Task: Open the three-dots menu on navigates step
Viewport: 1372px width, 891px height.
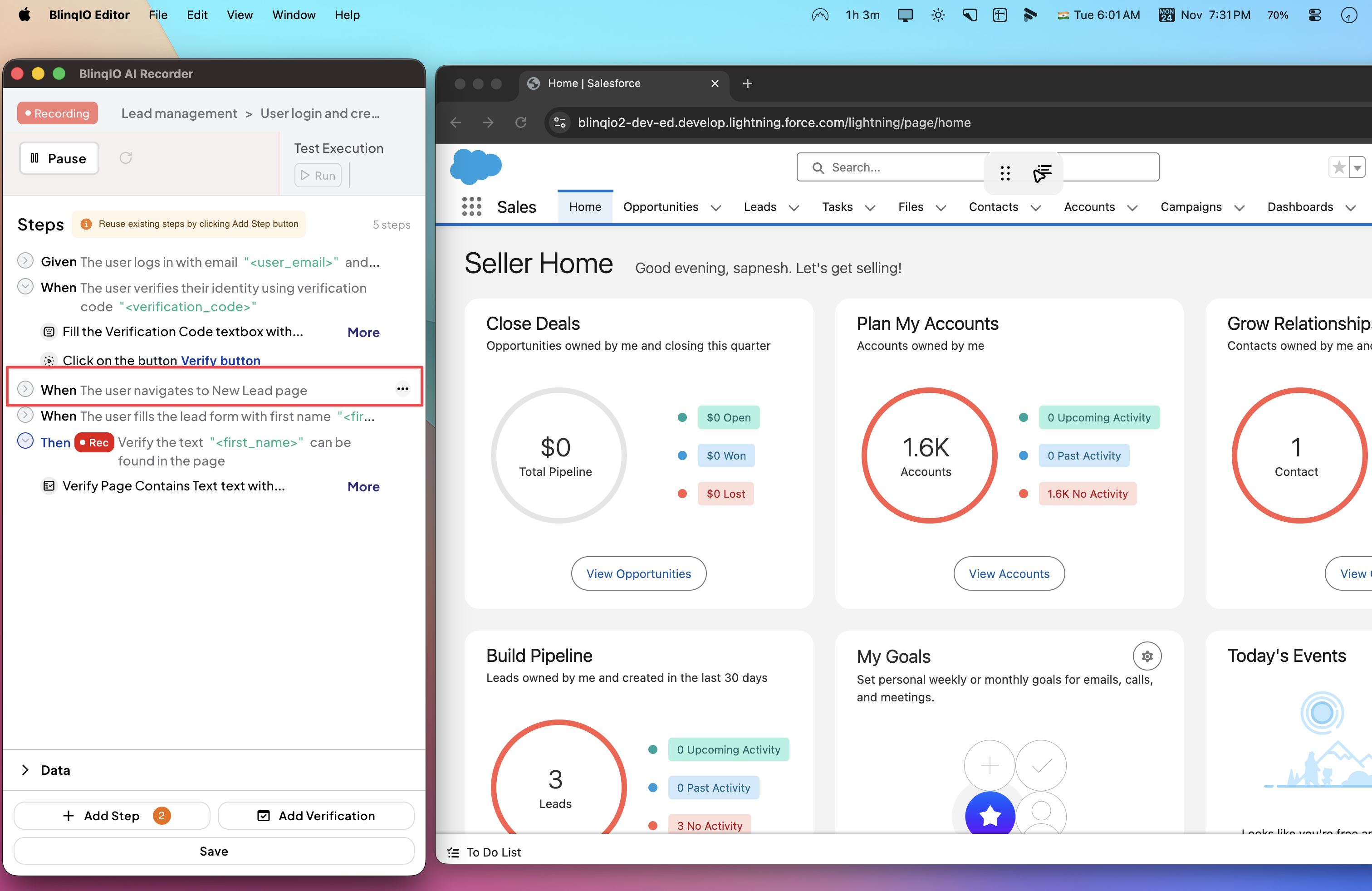Action: [402, 389]
